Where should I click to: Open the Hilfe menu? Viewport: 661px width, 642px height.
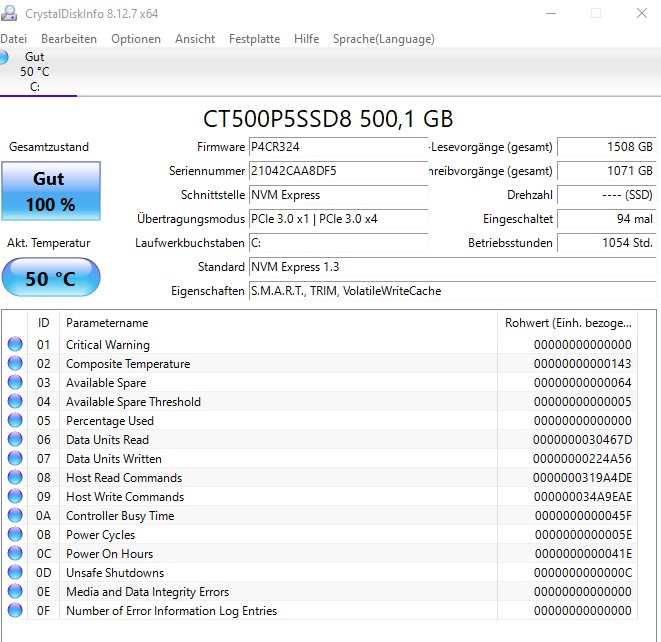[x=306, y=39]
